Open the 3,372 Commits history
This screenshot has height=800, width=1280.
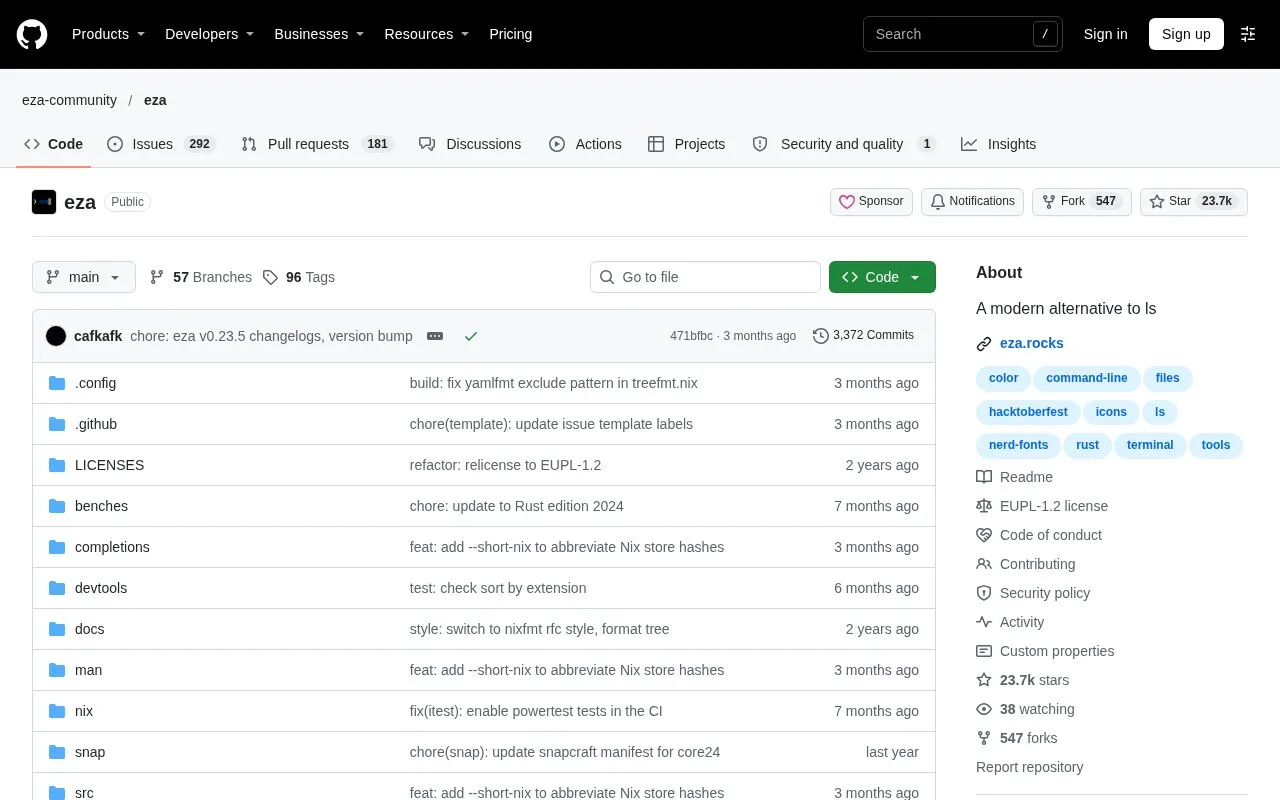[863, 335]
